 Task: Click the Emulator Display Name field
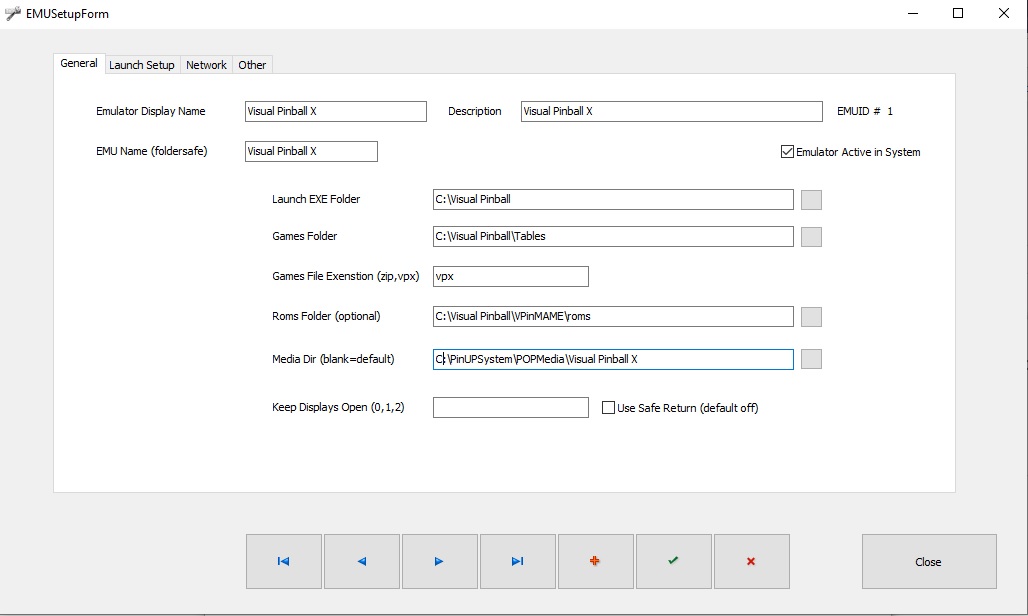pos(335,111)
